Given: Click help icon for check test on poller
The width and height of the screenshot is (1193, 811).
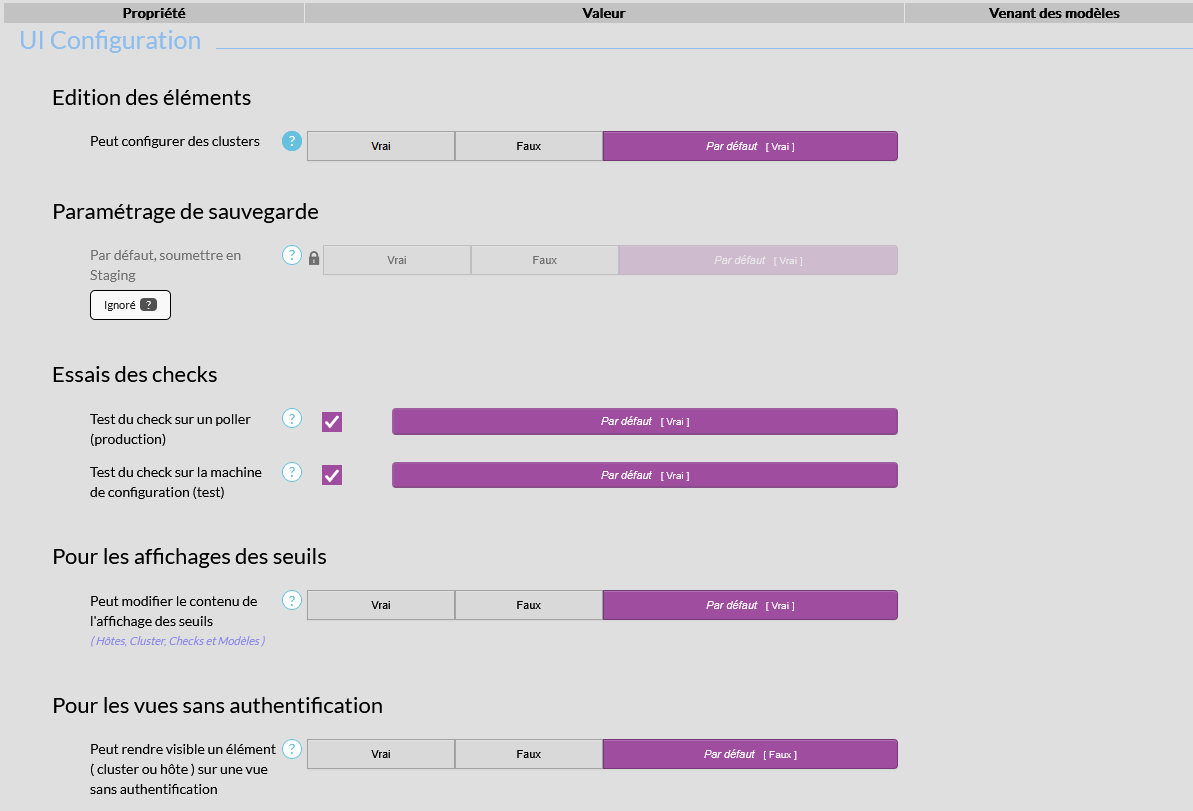Looking at the screenshot, I should pos(292,418).
